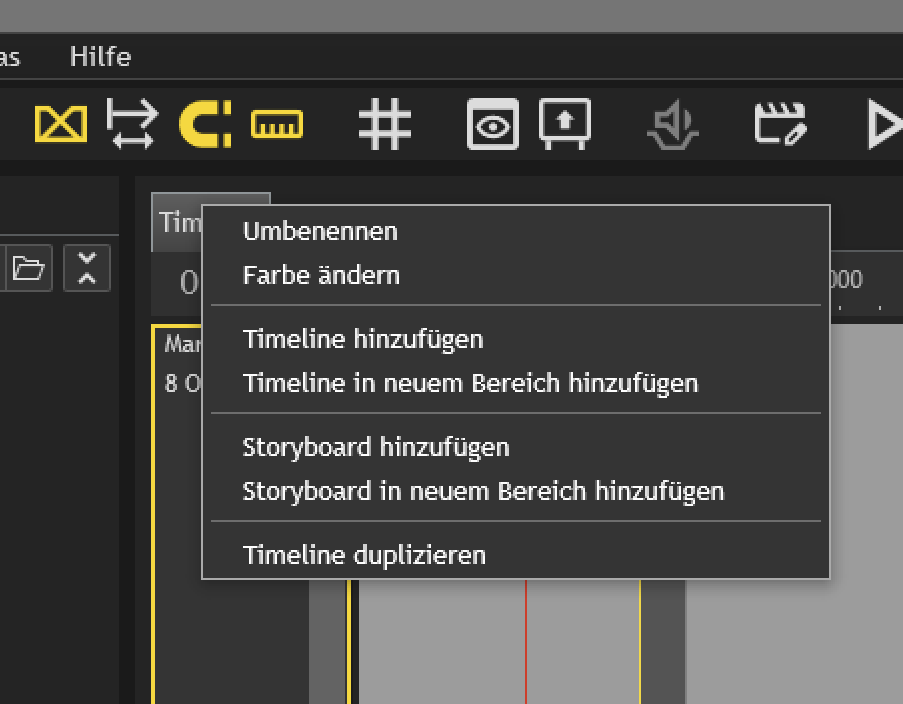
Task: Choose Timeline duplizieren
Action: pyautogui.click(x=365, y=555)
